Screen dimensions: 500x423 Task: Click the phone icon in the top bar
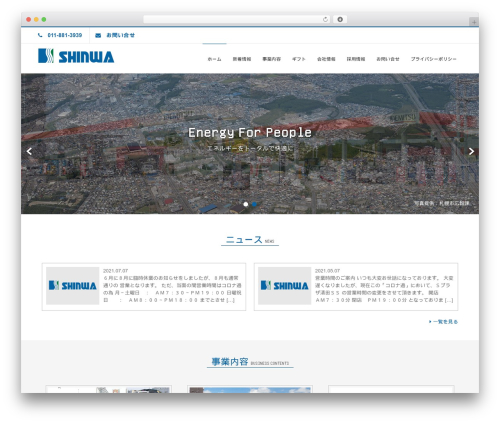(40, 35)
